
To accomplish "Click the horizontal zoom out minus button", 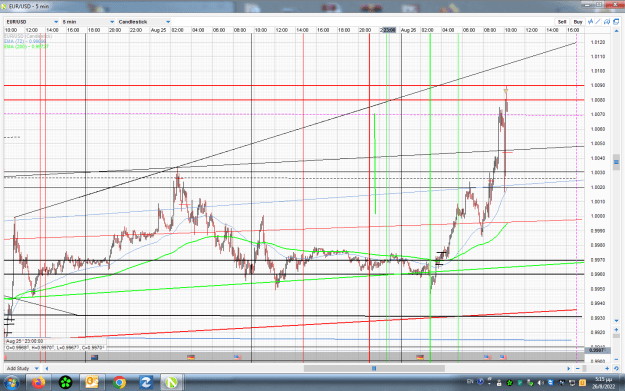I will pyautogui.click(x=578, y=368).
